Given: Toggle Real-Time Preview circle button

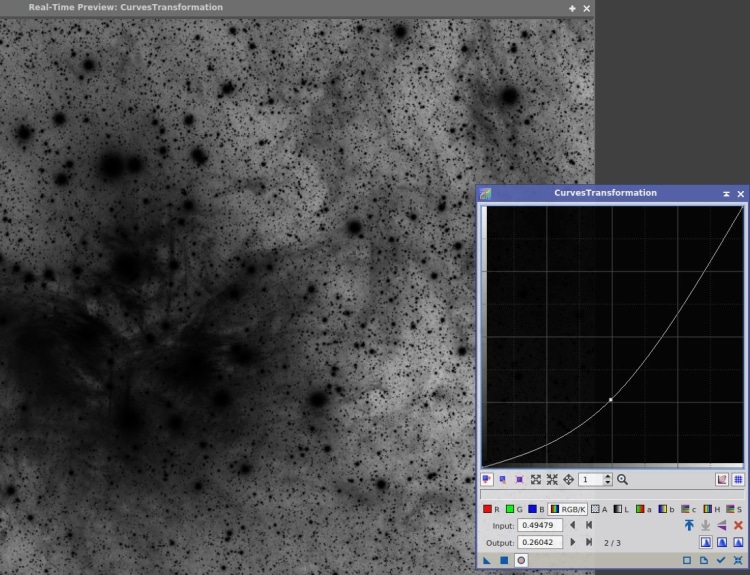Looking at the screenshot, I should (x=521, y=560).
